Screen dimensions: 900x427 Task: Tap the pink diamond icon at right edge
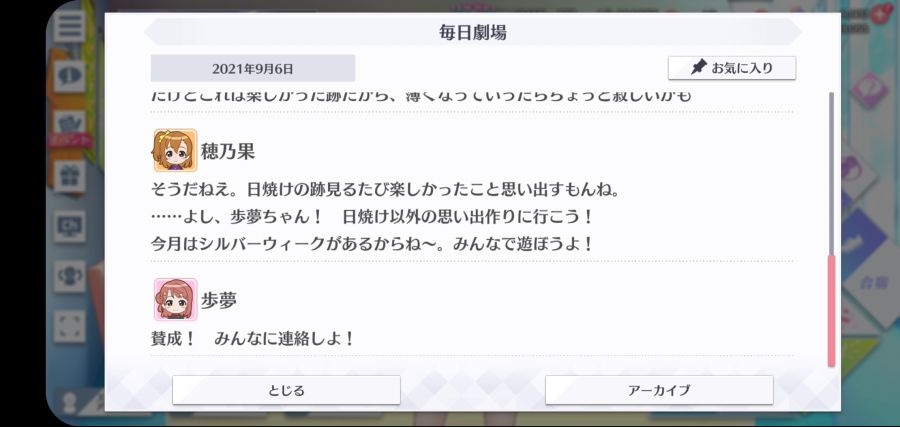coord(870,90)
